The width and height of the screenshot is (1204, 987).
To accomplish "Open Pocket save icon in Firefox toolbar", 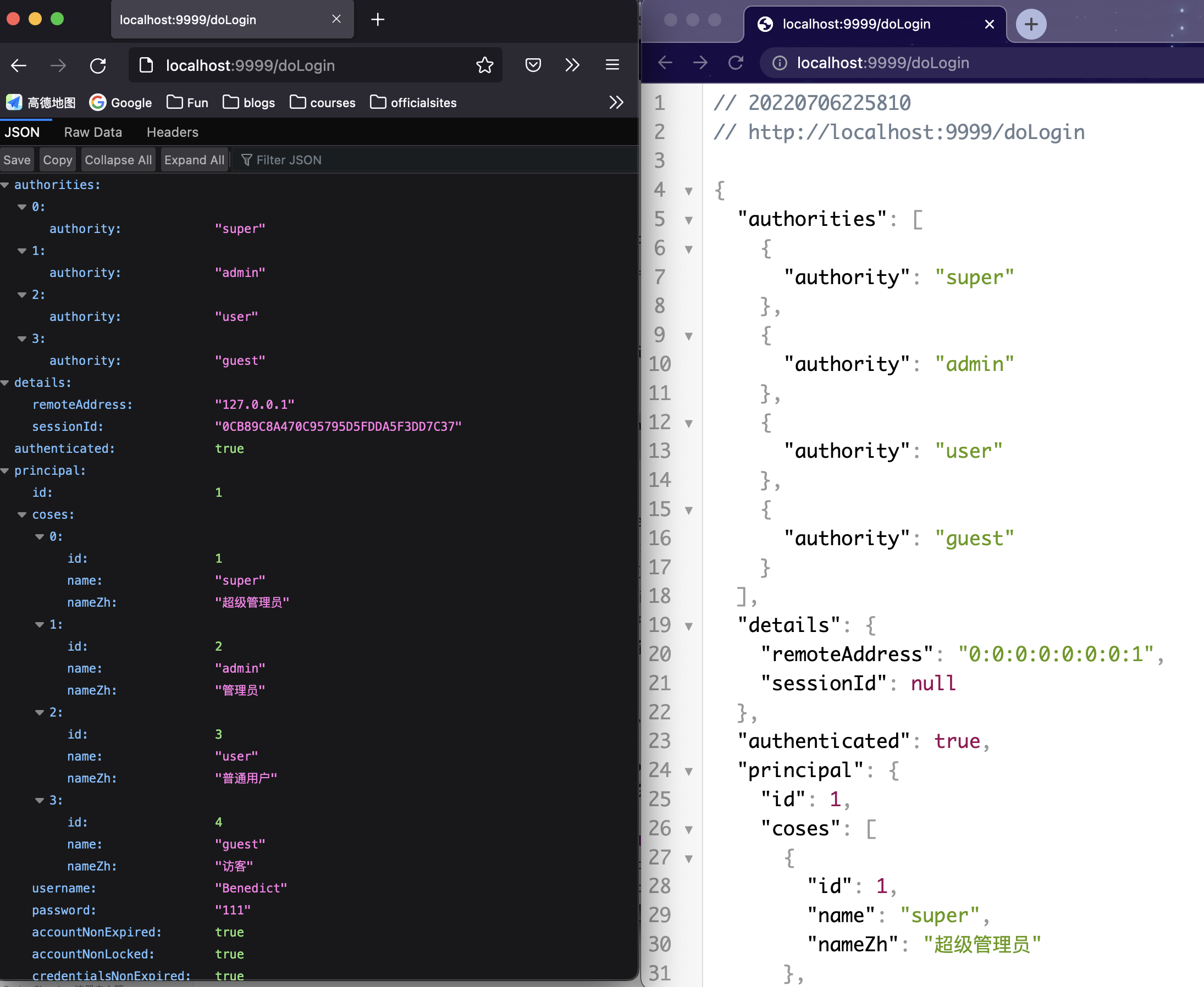I will tap(533, 65).
